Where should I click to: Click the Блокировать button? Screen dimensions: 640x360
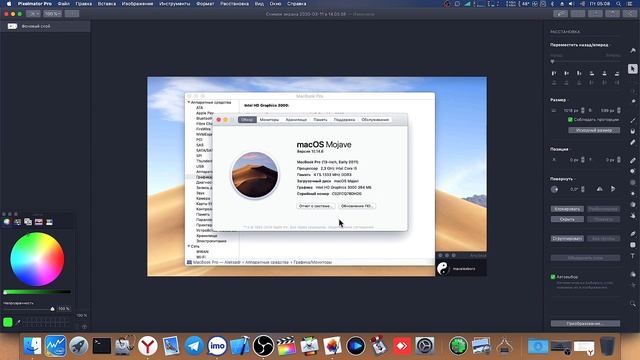coord(567,209)
